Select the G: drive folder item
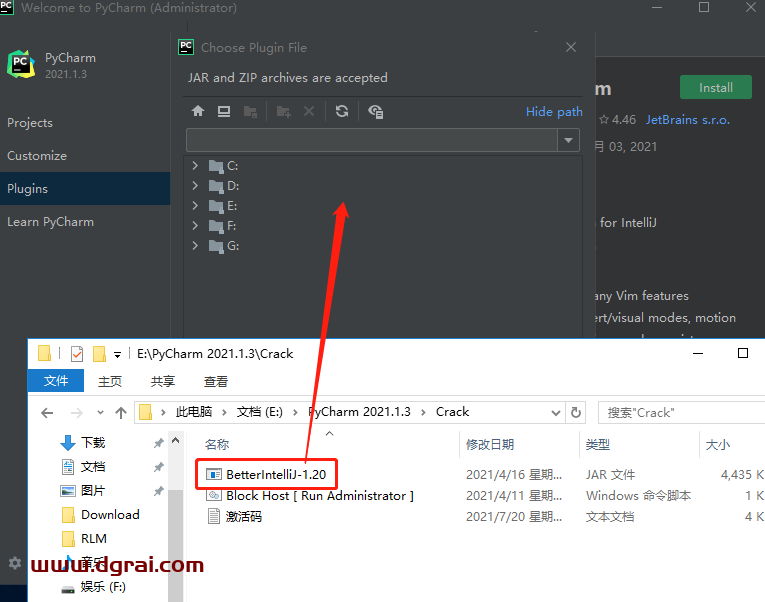The image size is (765, 602). [x=224, y=246]
